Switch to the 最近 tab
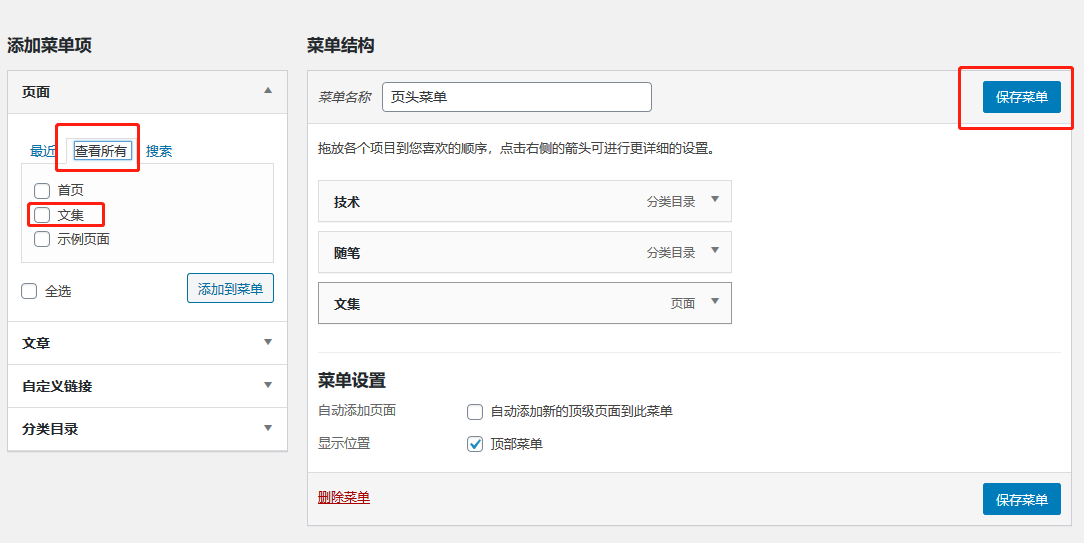Image resolution: width=1084 pixels, height=543 pixels. [43, 151]
